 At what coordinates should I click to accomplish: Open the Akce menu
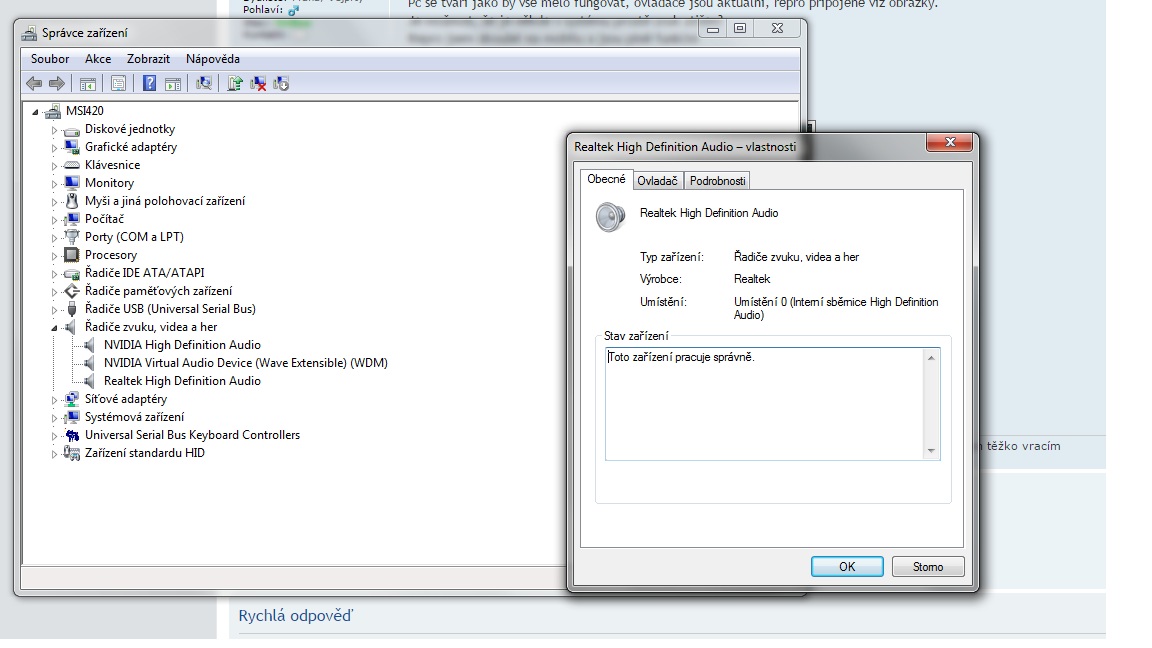pyautogui.click(x=98, y=59)
